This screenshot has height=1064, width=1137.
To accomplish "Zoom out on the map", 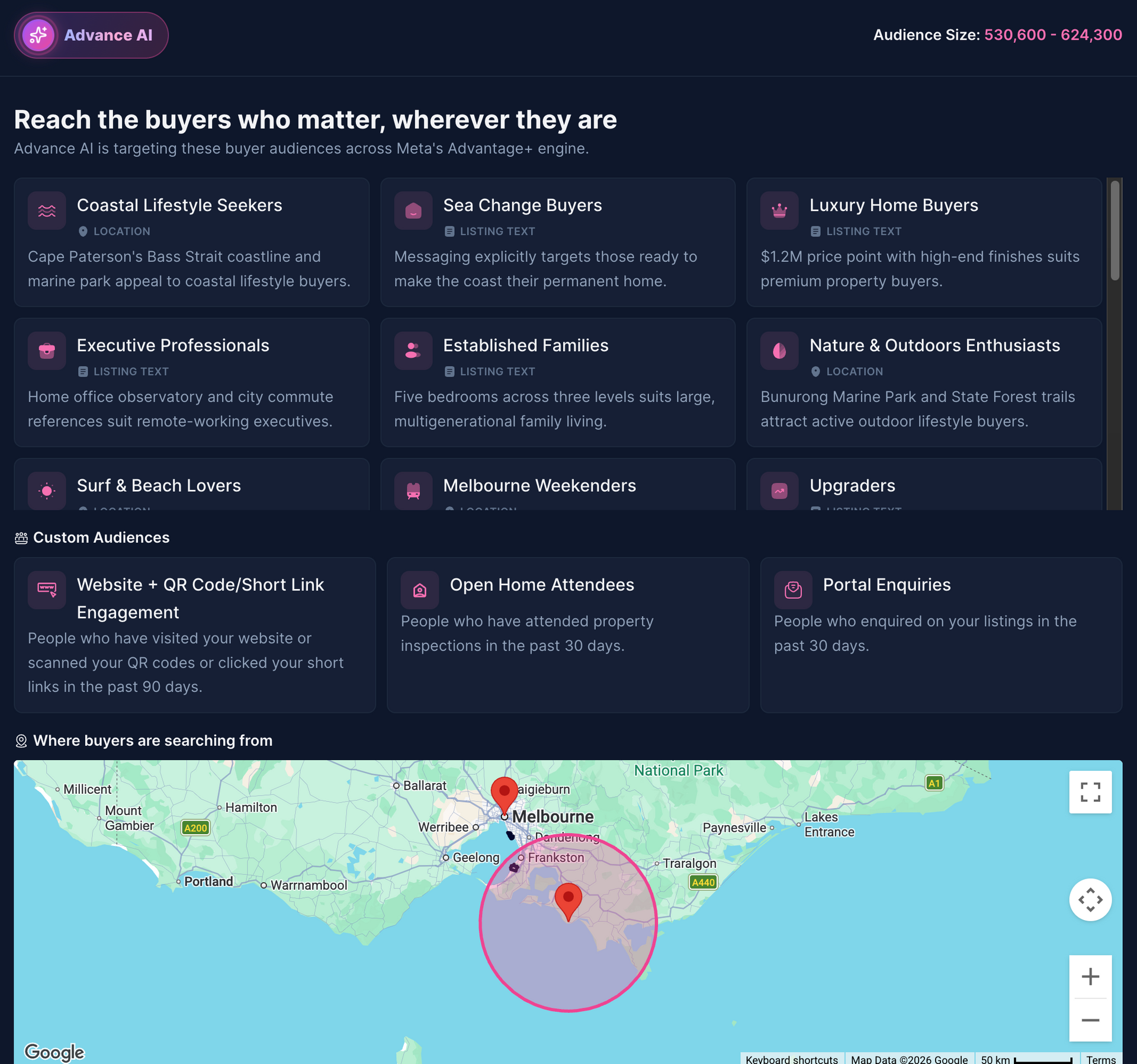I will coord(1090,1020).
